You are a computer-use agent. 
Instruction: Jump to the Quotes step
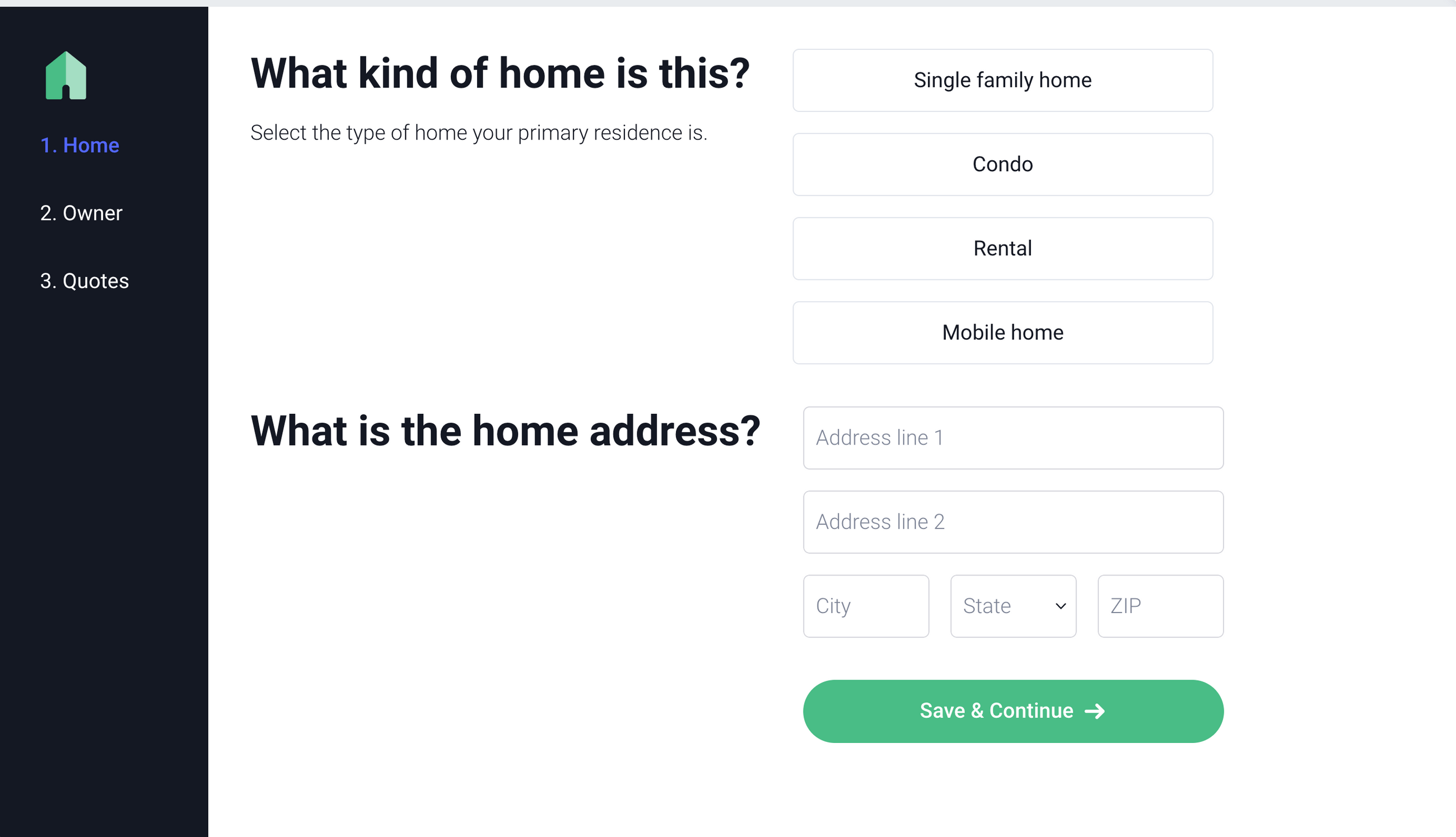pyautogui.click(x=84, y=280)
